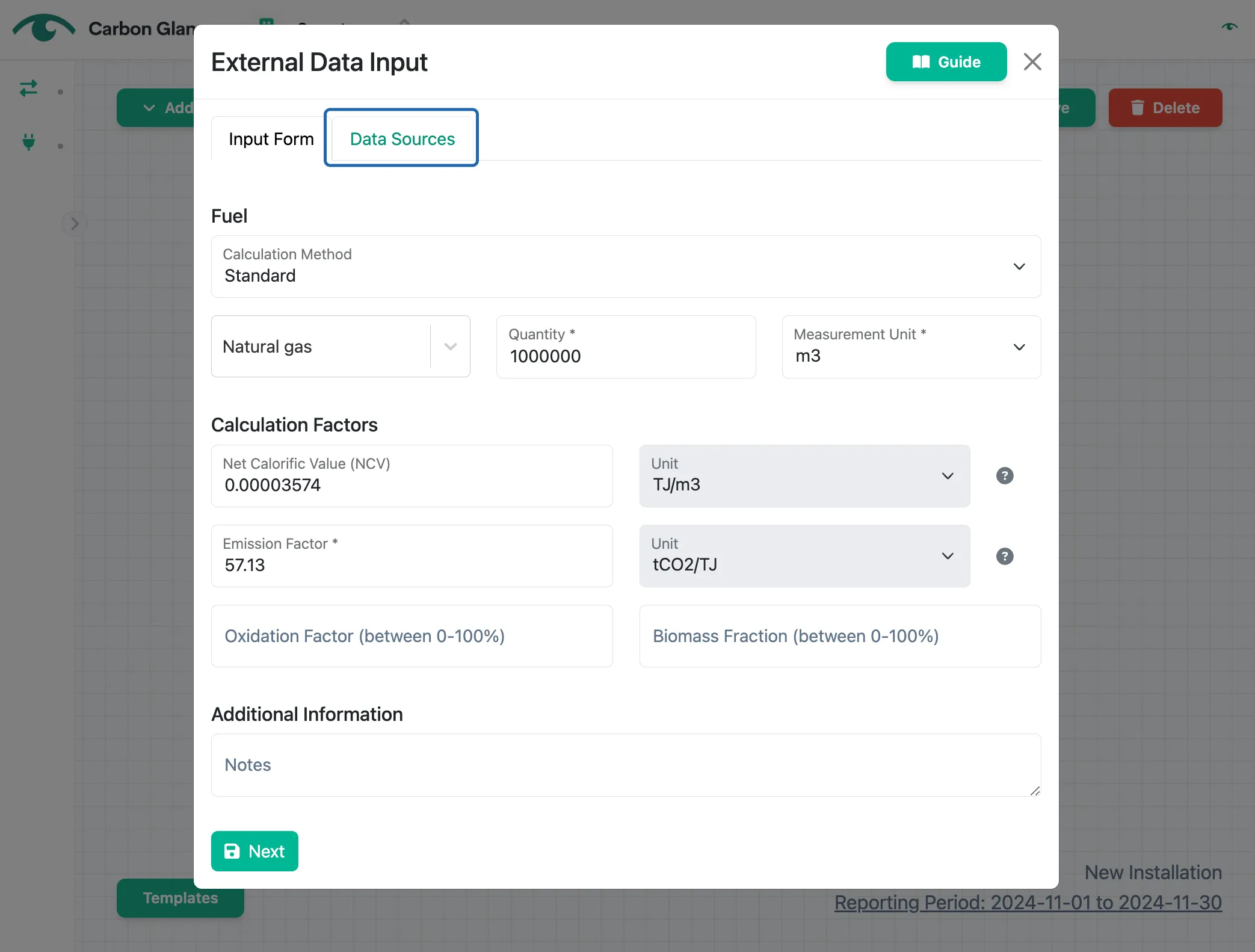Click the swap arrows icon in the sidebar
Image resolution: width=1255 pixels, height=952 pixels.
click(x=28, y=88)
